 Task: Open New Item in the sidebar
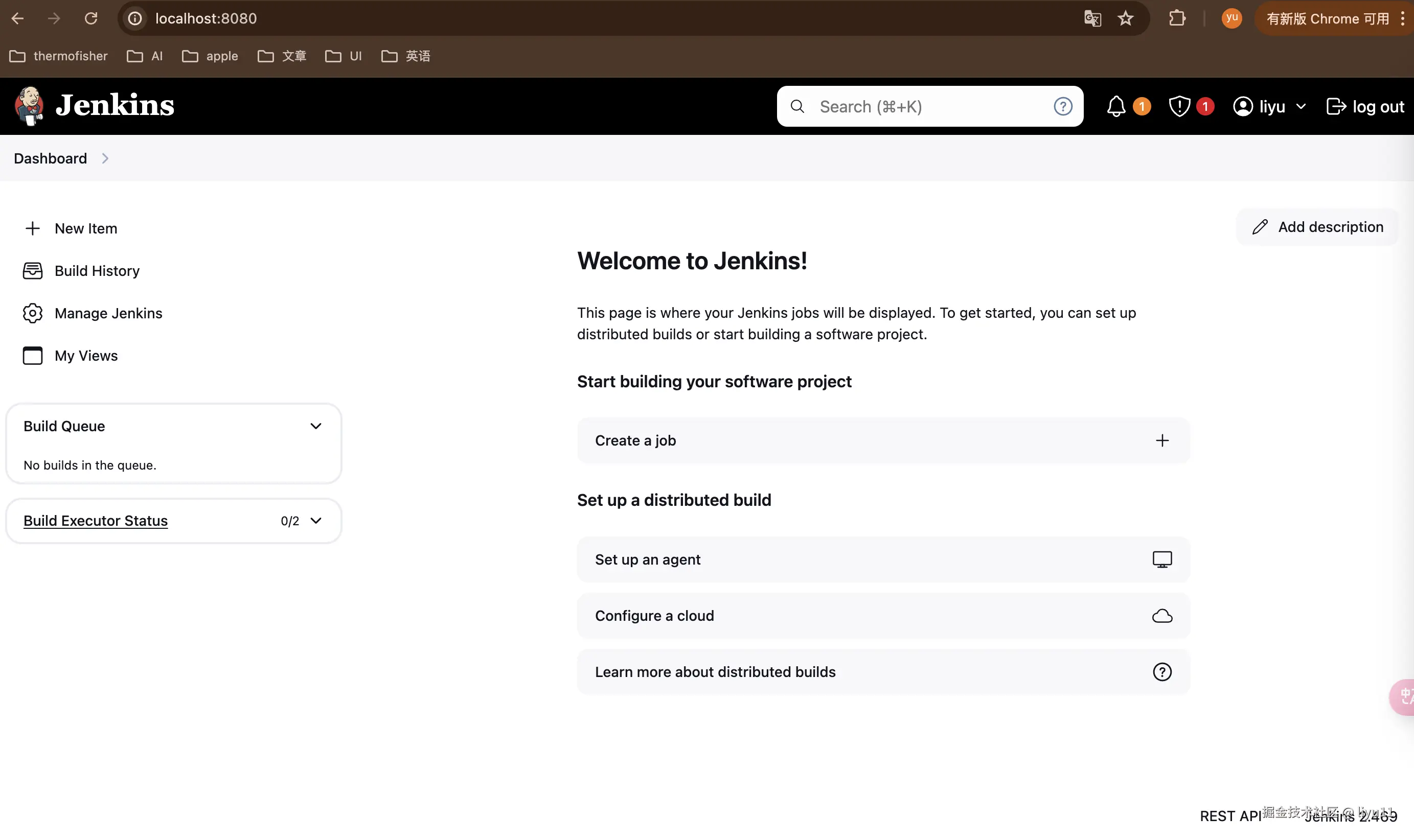point(85,229)
